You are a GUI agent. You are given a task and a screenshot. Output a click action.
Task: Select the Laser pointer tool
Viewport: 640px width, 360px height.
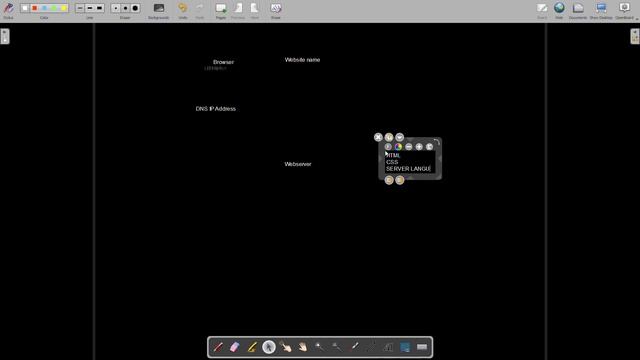tap(354, 347)
